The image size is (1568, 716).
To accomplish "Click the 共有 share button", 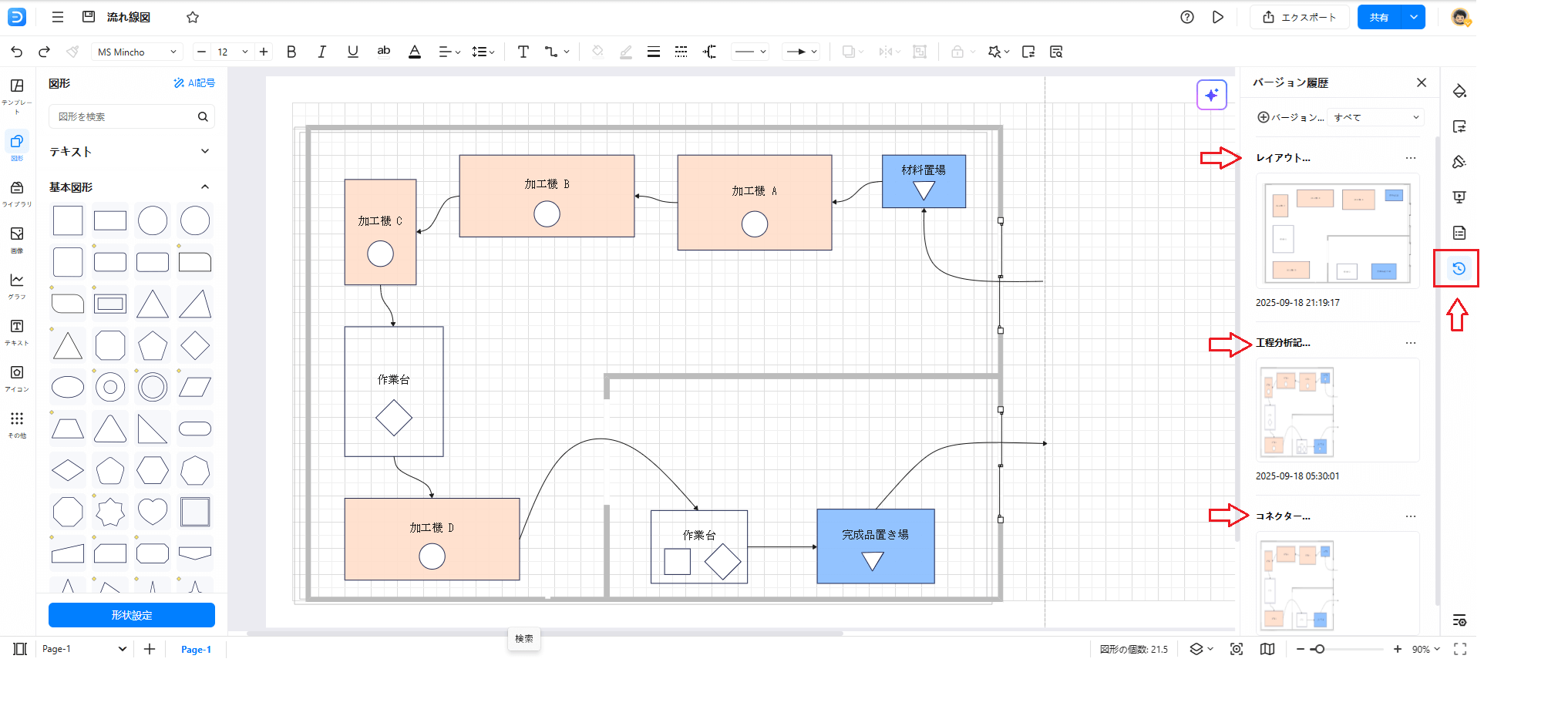I will tap(1379, 17).
